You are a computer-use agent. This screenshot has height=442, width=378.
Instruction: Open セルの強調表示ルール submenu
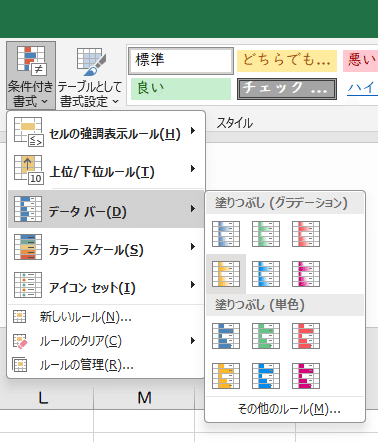coord(106,133)
